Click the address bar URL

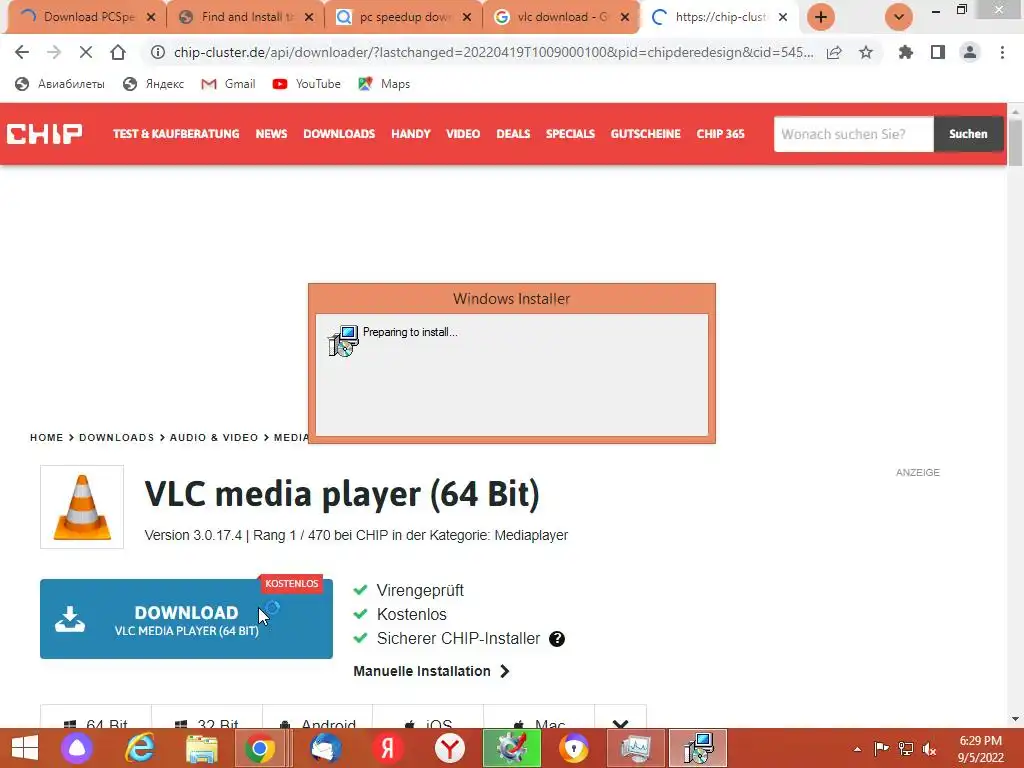[493, 52]
